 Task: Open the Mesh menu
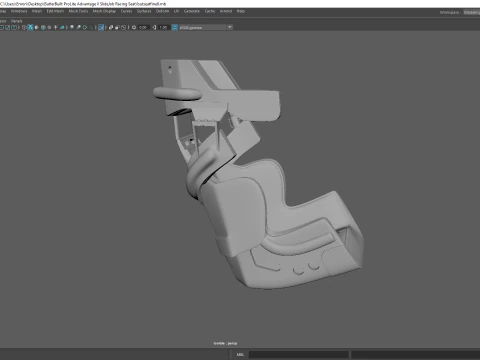37,11
